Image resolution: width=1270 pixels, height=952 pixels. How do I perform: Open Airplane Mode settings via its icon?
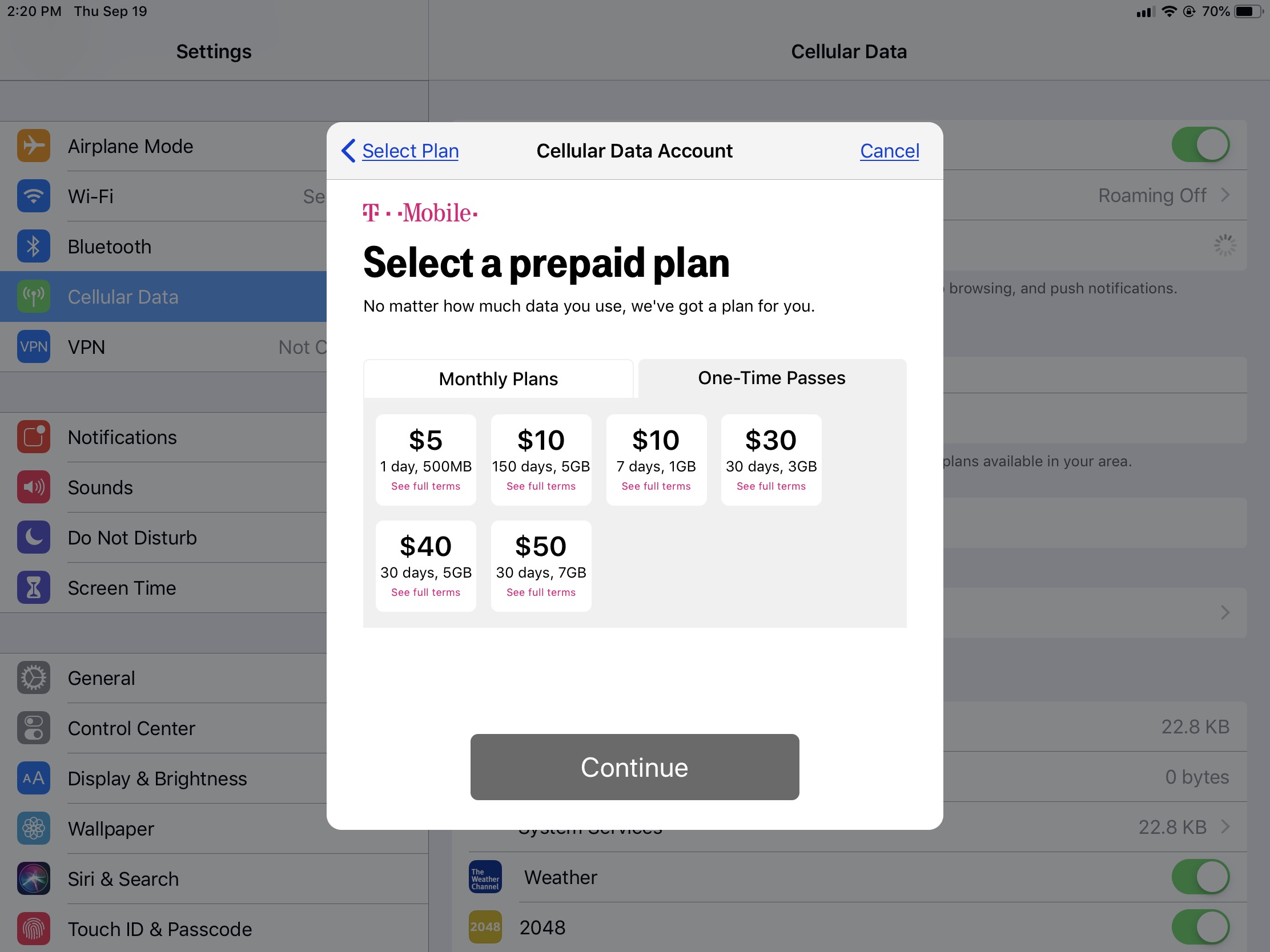pos(33,146)
